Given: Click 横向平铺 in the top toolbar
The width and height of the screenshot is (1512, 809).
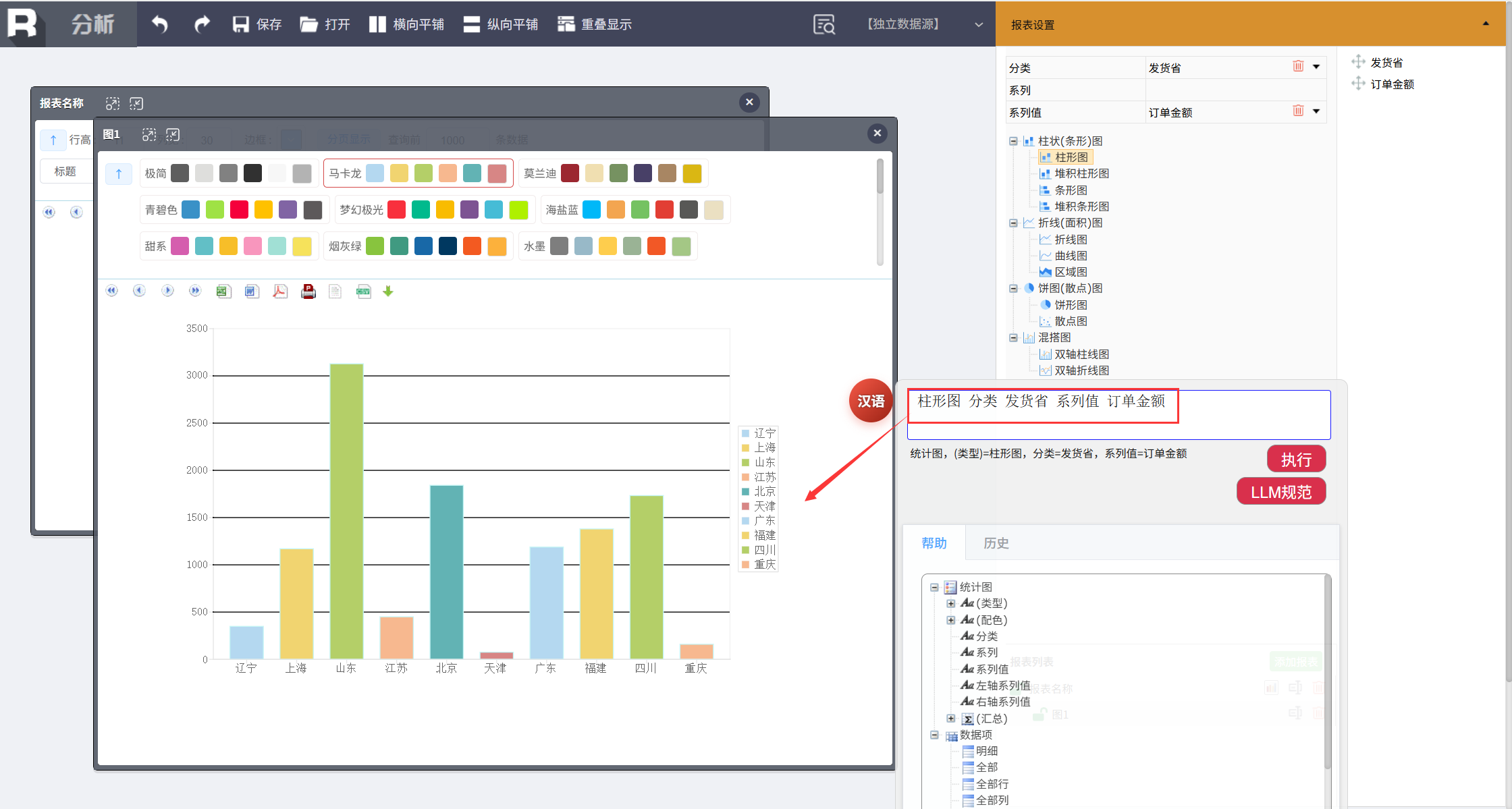Looking at the screenshot, I should (x=406, y=24).
